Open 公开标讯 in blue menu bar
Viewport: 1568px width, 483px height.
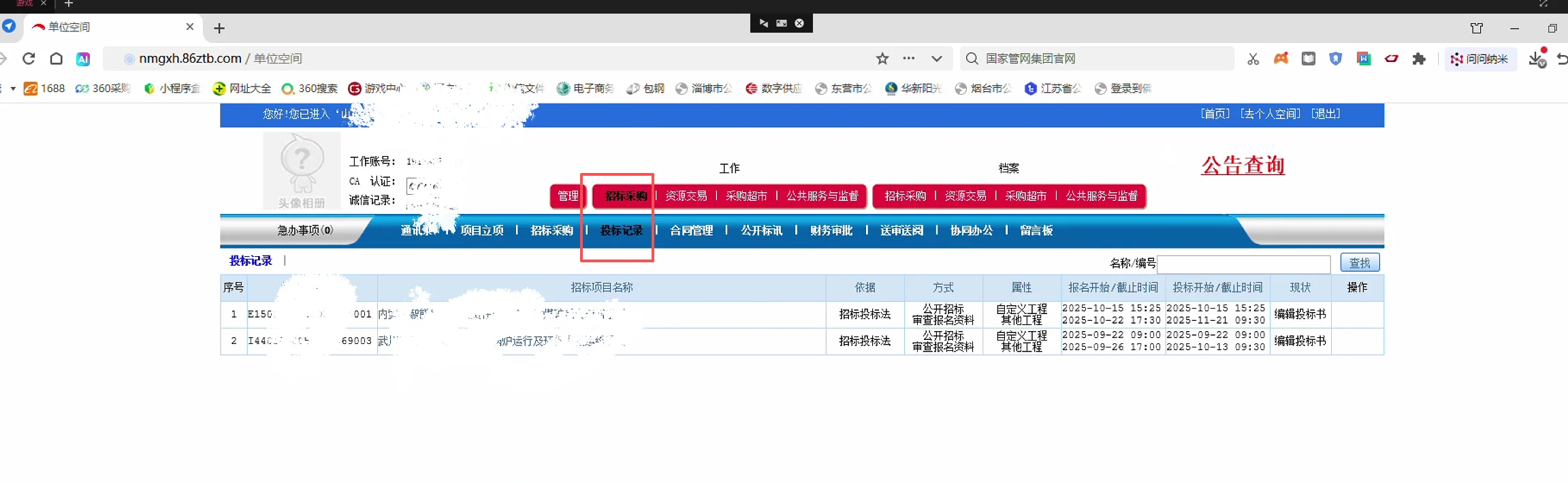[761, 230]
